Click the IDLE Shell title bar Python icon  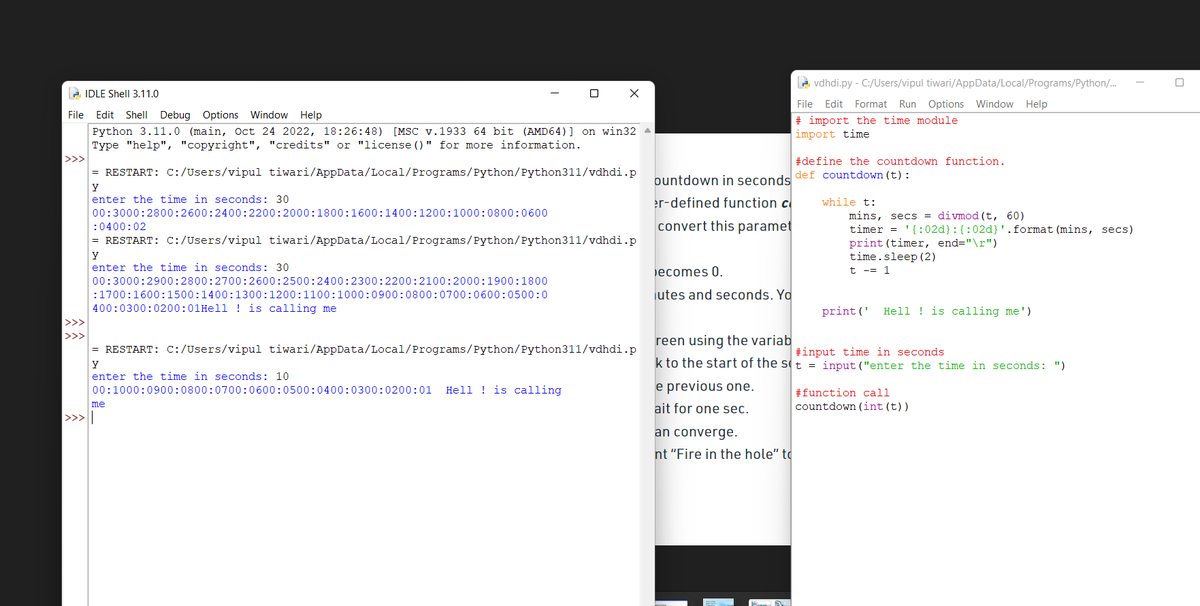[x=74, y=93]
